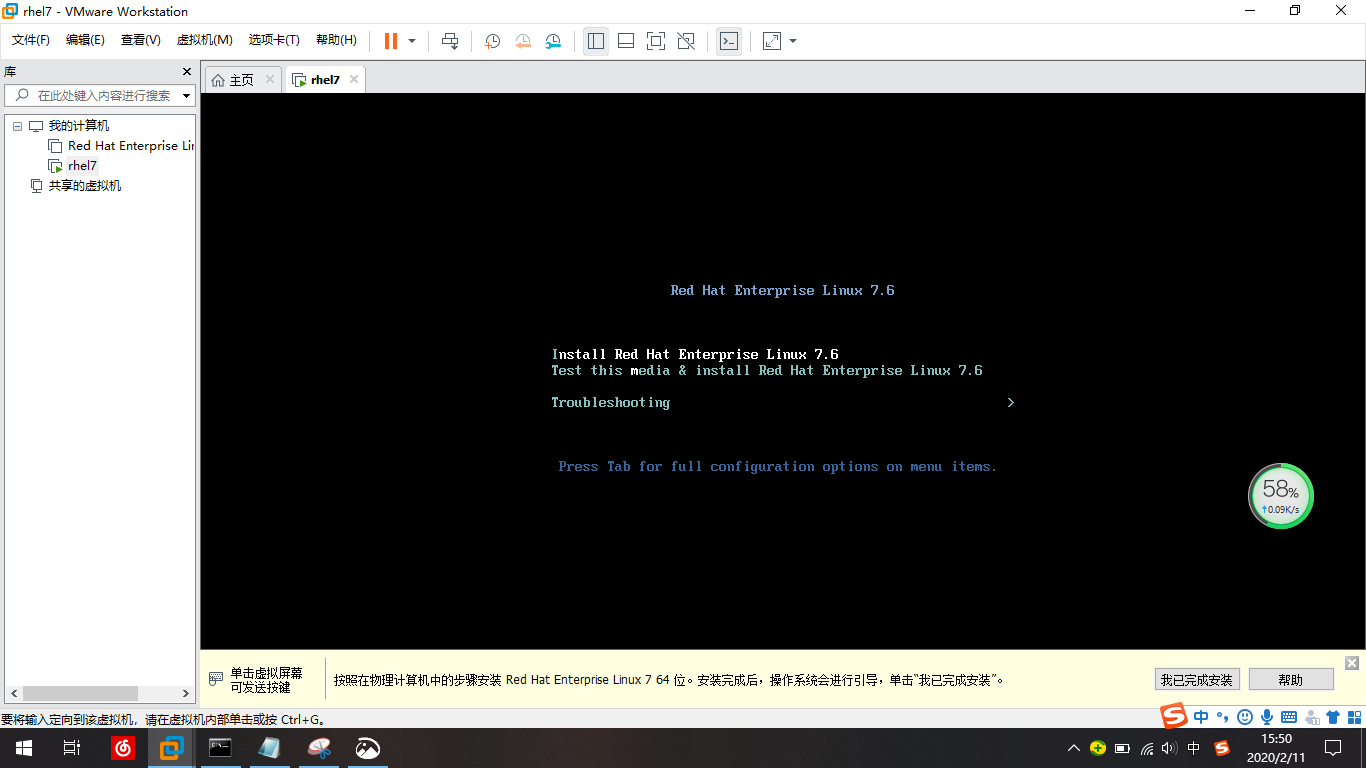Image resolution: width=1366 pixels, height=768 pixels.
Task: Open the stretch display dropdown arrow
Action: pos(793,41)
